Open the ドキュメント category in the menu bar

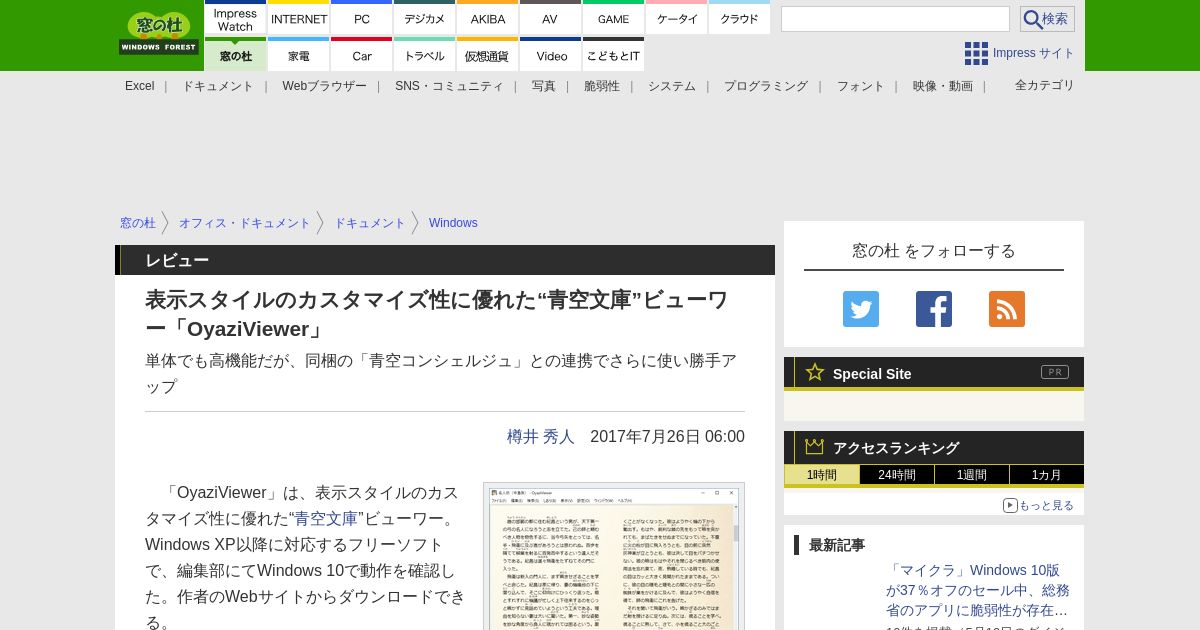tap(218, 86)
